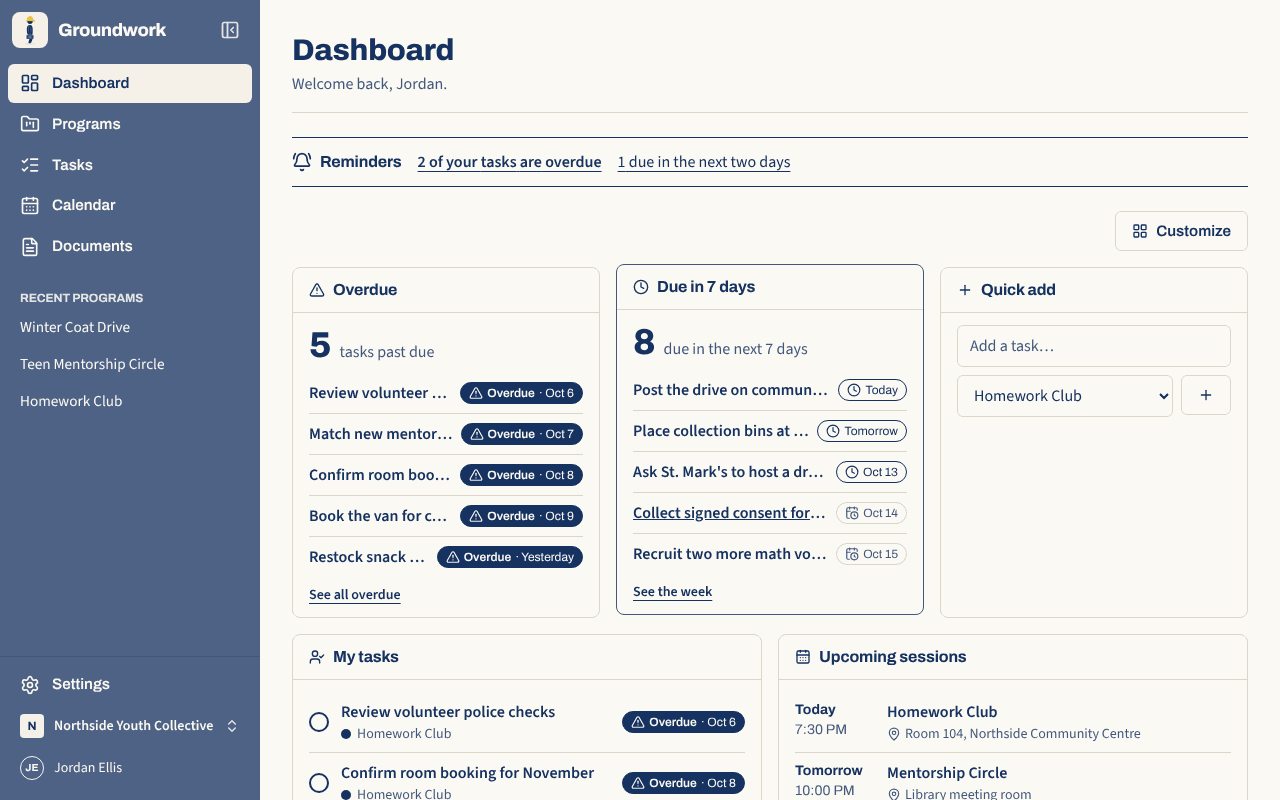Click the Add a task input field

point(1094,346)
